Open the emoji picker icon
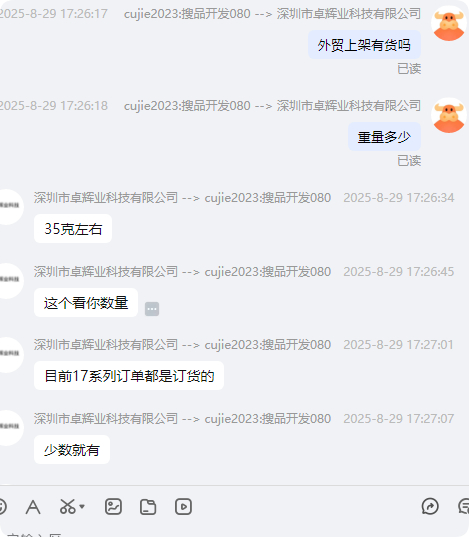The width and height of the screenshot is (469, 537). click(2, 507)
